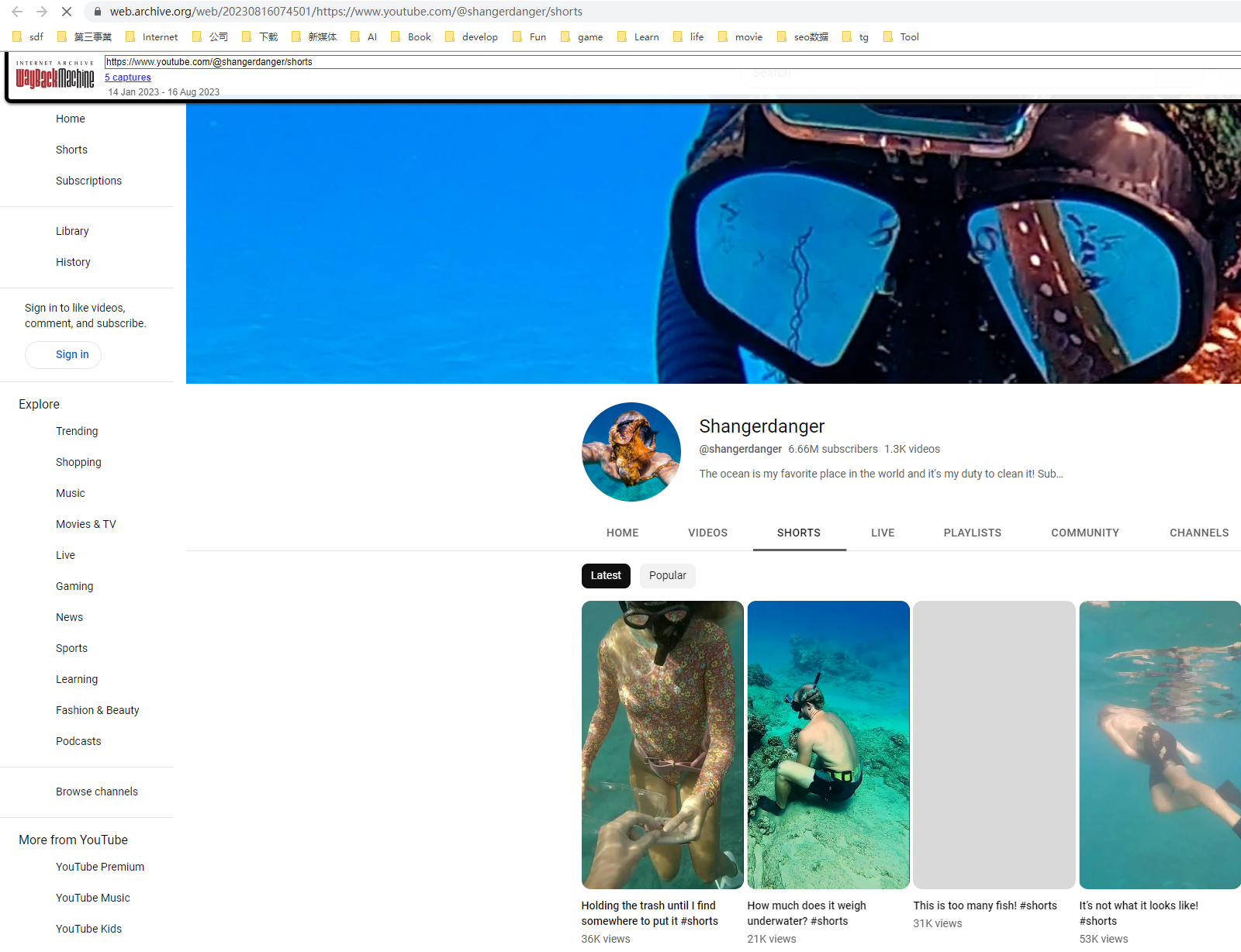This screenshot has width=1241, height=952.
Task: Open the short about weighing underwater
Action: pos(828,744)
